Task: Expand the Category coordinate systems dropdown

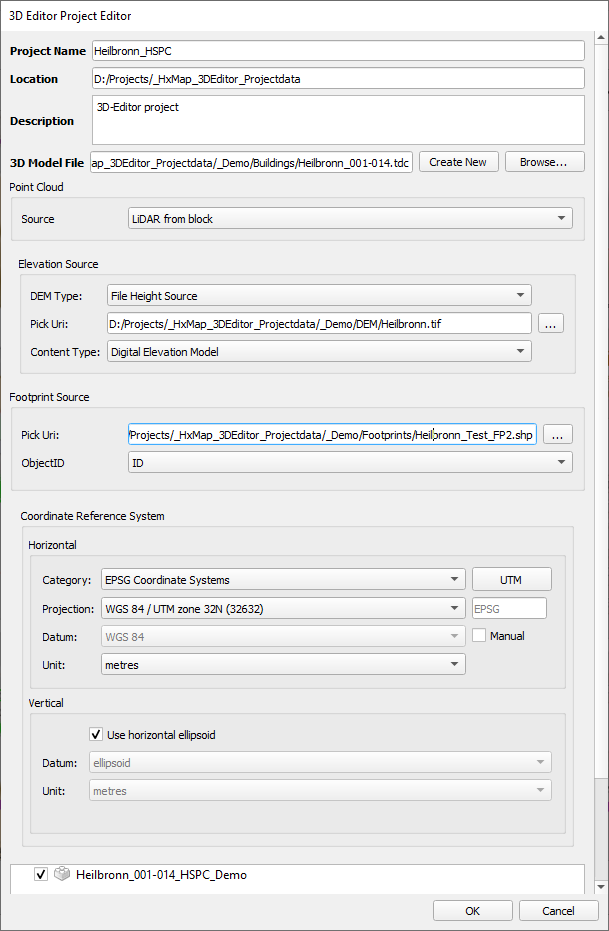Action: point(282,580)
